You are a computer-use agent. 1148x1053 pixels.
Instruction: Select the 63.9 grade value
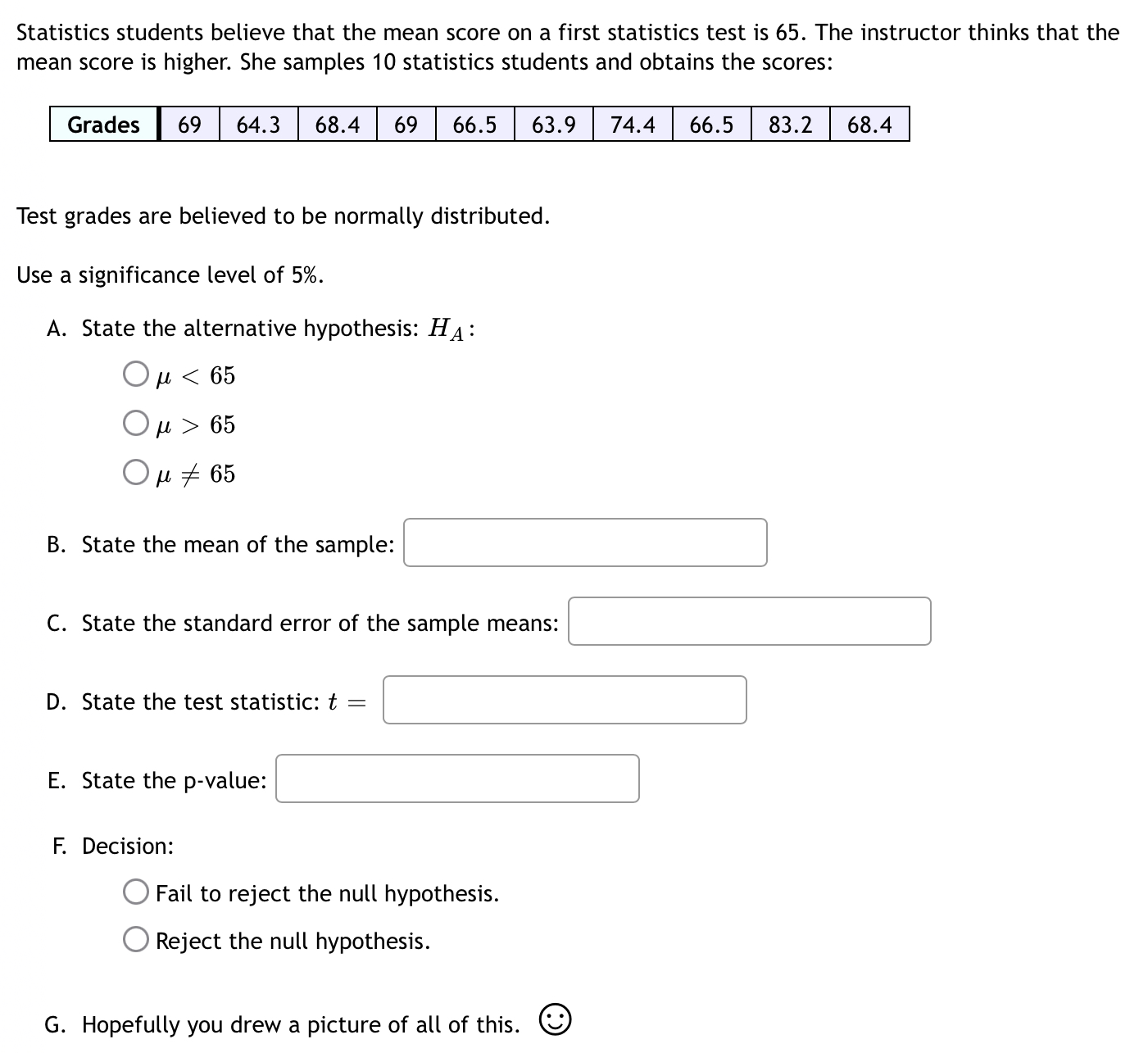click(x=552, y=125)
